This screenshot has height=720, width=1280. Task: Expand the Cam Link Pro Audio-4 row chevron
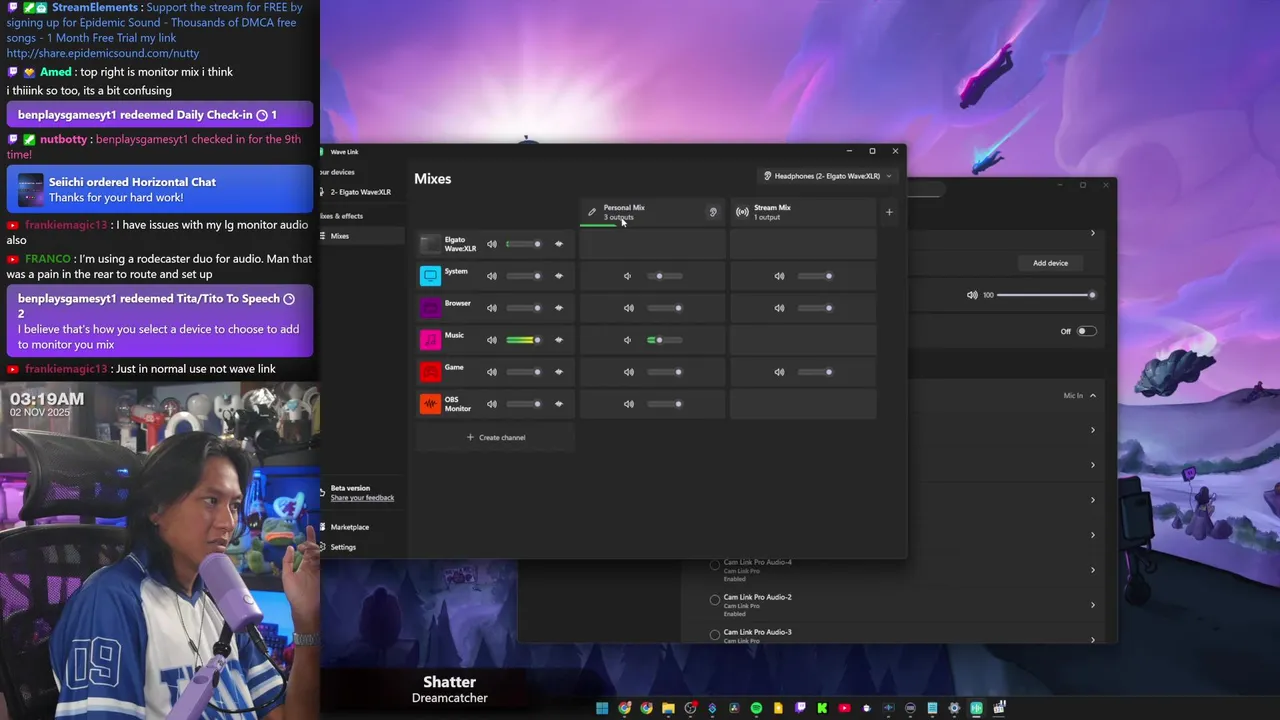(x=1093, y=570)
